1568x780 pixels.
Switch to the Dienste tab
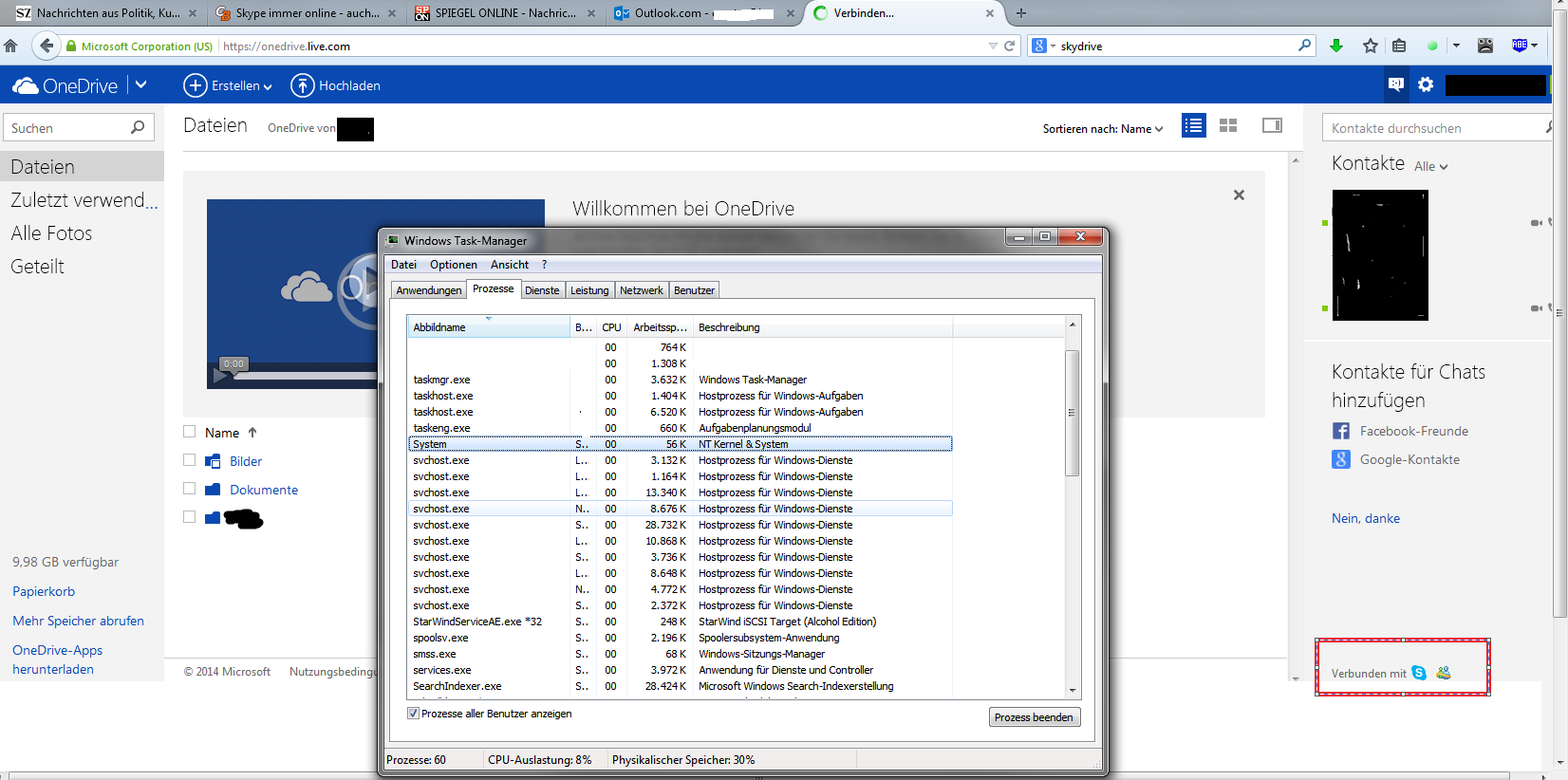pyautogui.click(x=542, y=290)
